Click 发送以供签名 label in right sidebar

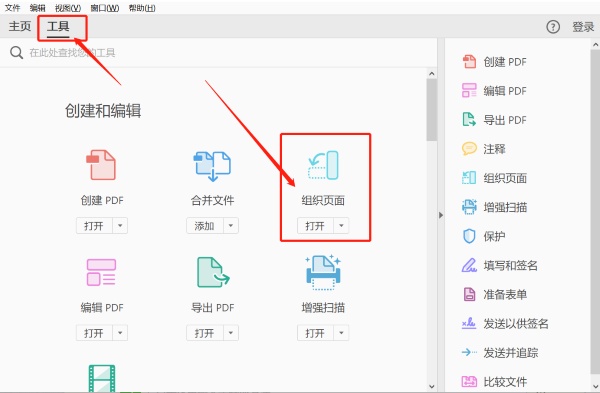click(x=516, y=323)
